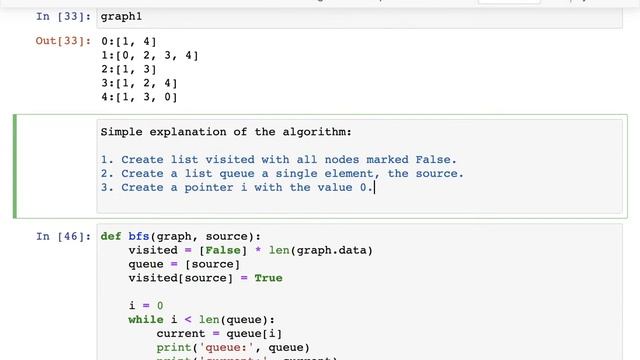The image size is (640, 360).
Task: Place cursor in 'Create a list queue' line
Action: point(282,173)
